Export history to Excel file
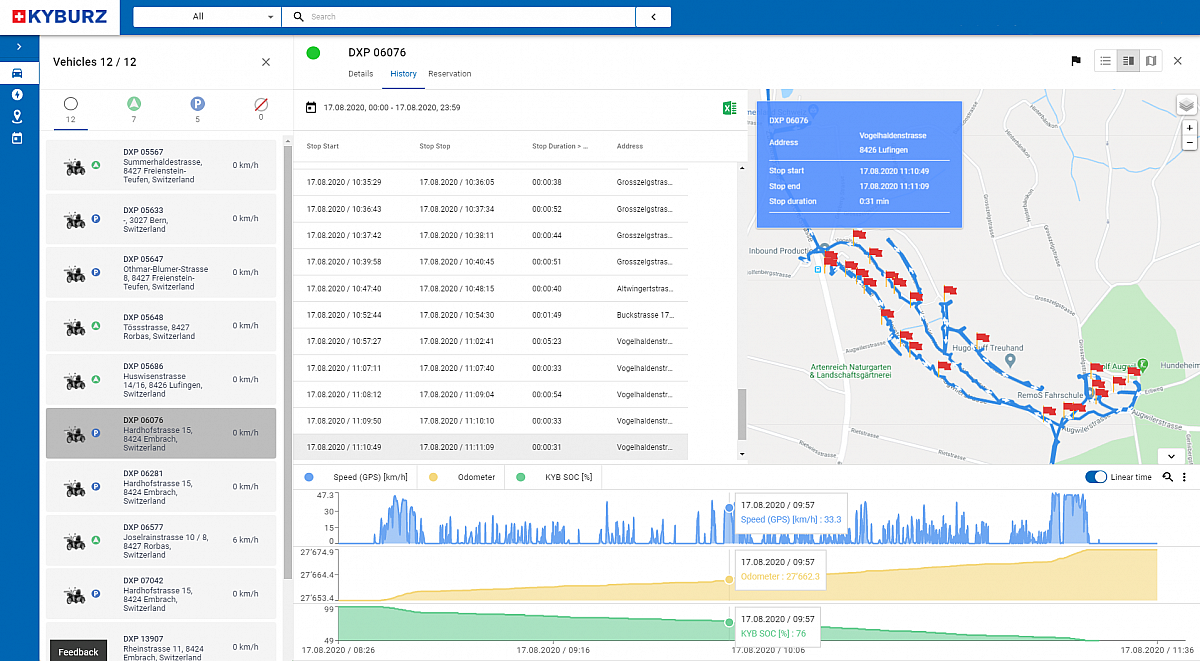This screenshot has width=1200, height=661. click(x=729, y=108)
